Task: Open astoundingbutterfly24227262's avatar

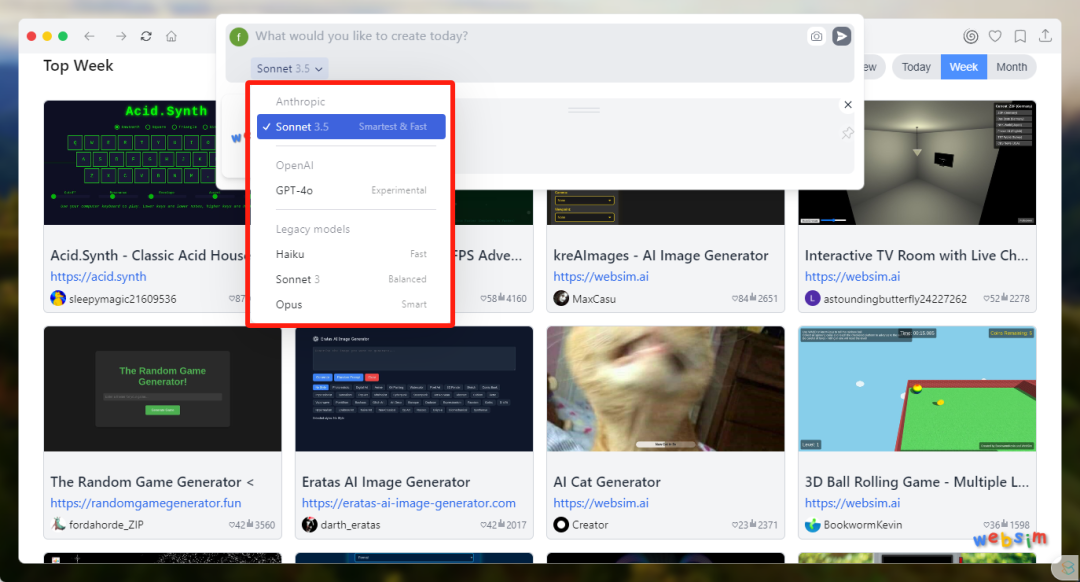Action: 813,298
